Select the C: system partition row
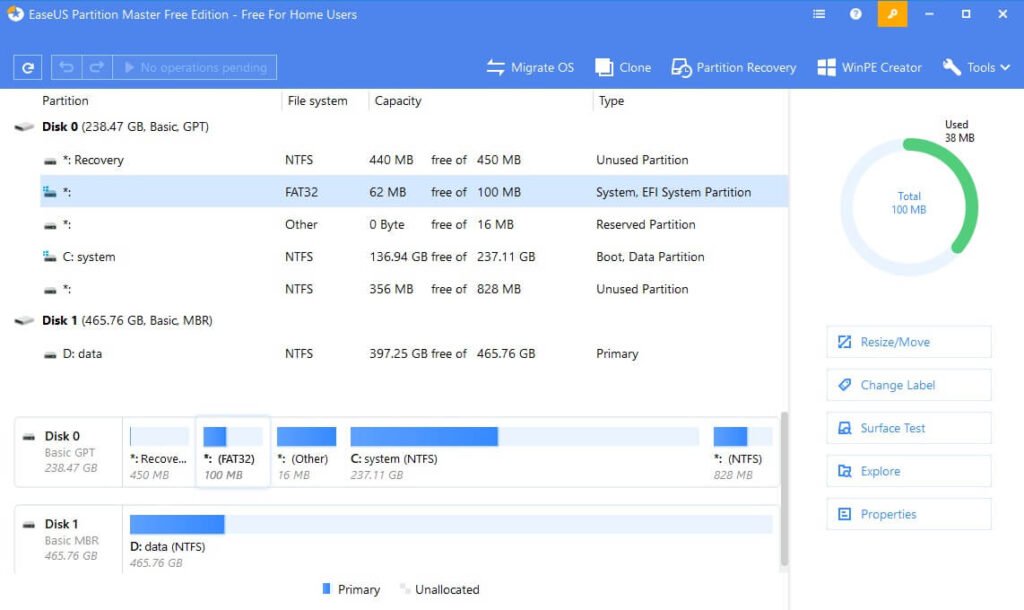This screenshot has height=610, width=1024. click(x=414, y=257)
